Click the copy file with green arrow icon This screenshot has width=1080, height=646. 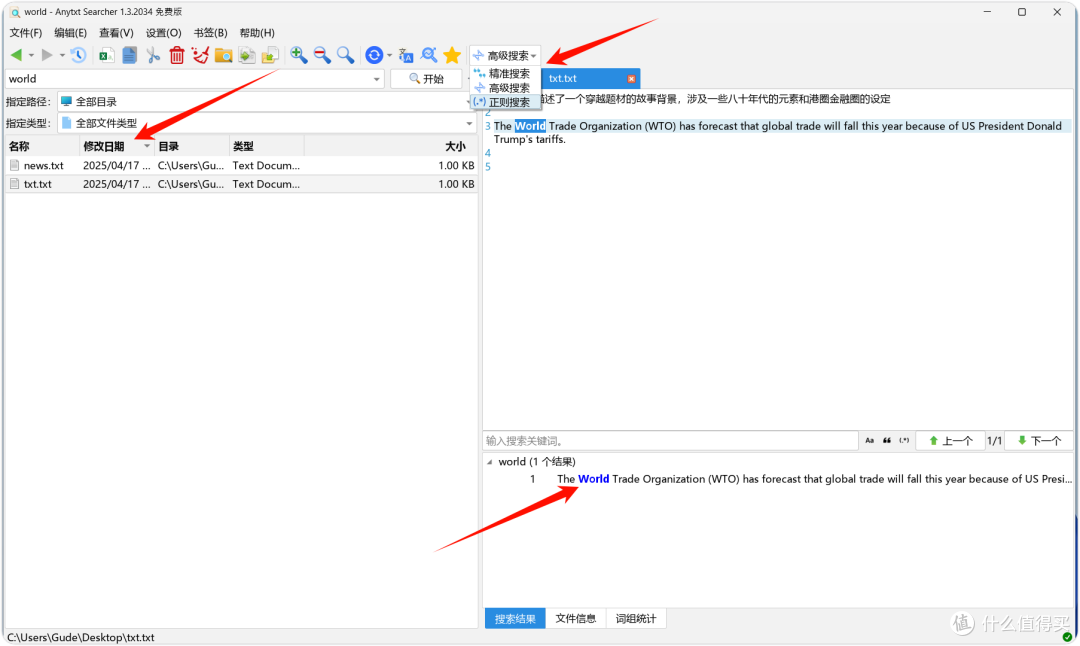click(247, 55)
